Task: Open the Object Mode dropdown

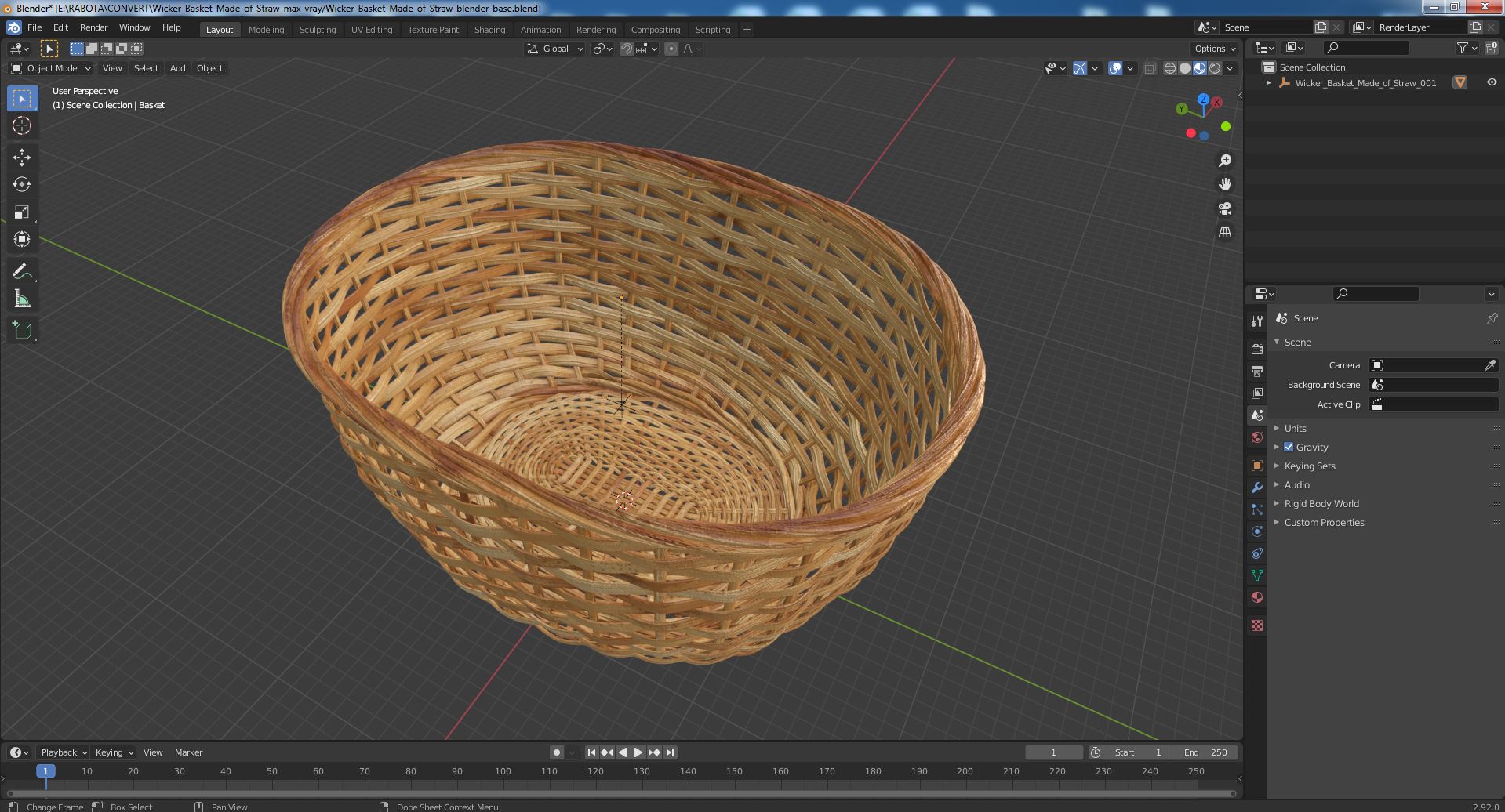Action: pos(51,68)
